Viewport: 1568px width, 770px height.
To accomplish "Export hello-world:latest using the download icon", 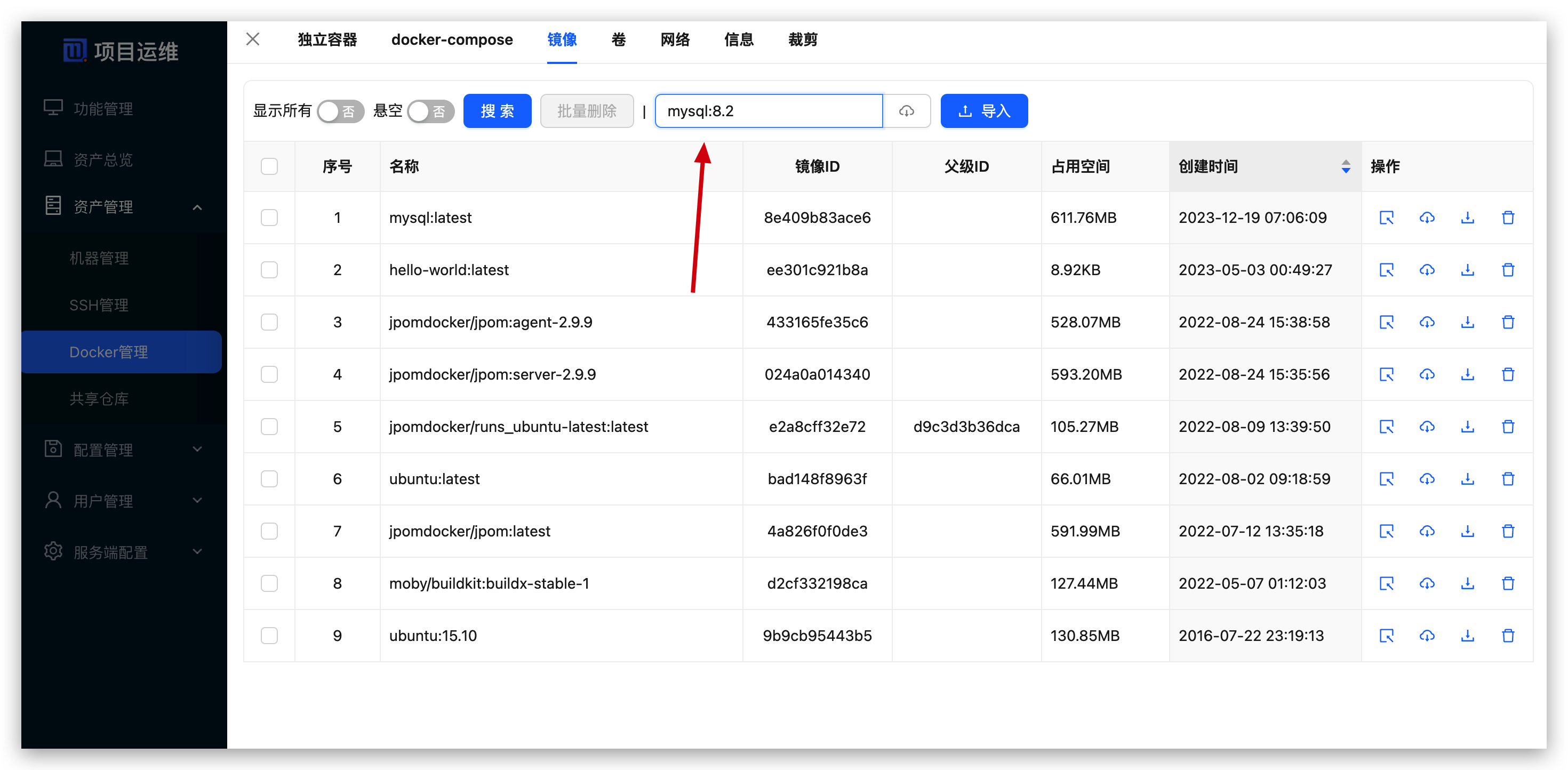I will point(1468,270).
